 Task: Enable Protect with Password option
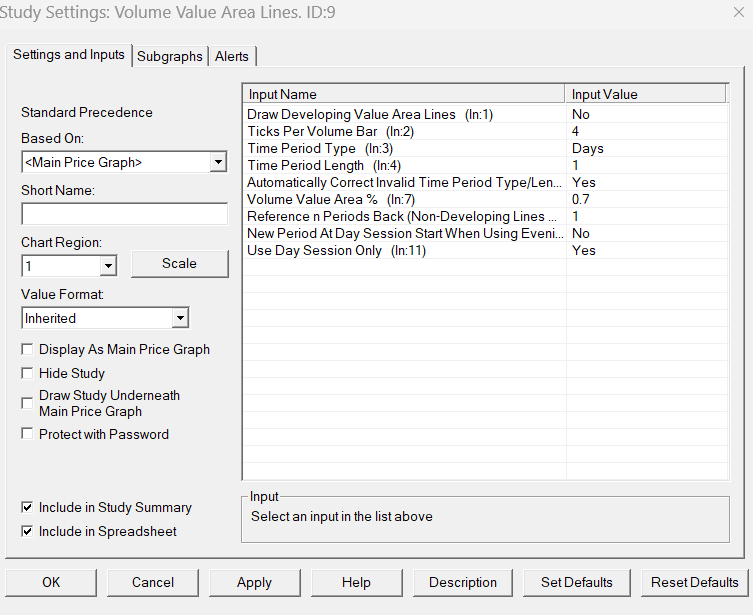[x=27, y=434]
